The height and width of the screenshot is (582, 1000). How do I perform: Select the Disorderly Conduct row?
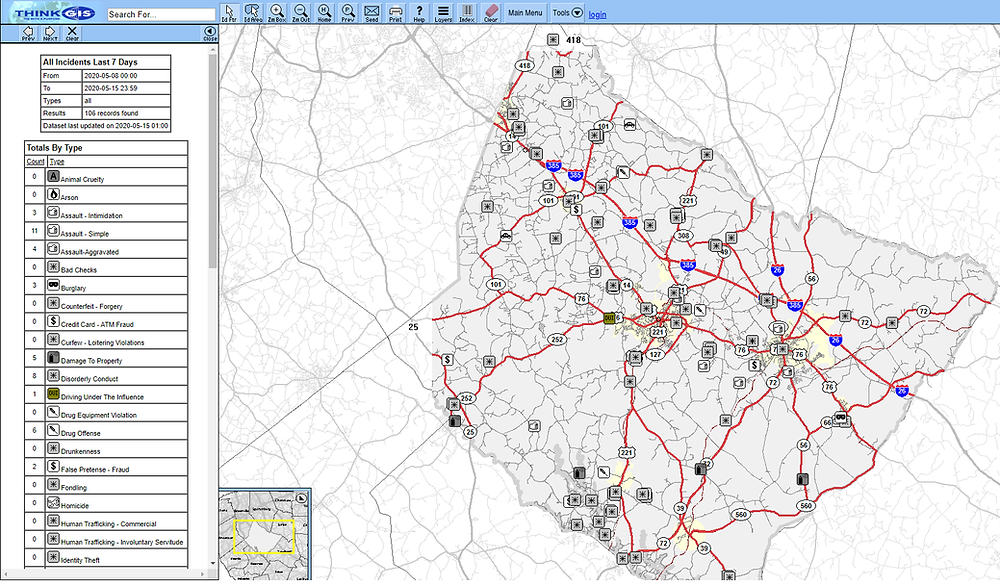[107, 376]
